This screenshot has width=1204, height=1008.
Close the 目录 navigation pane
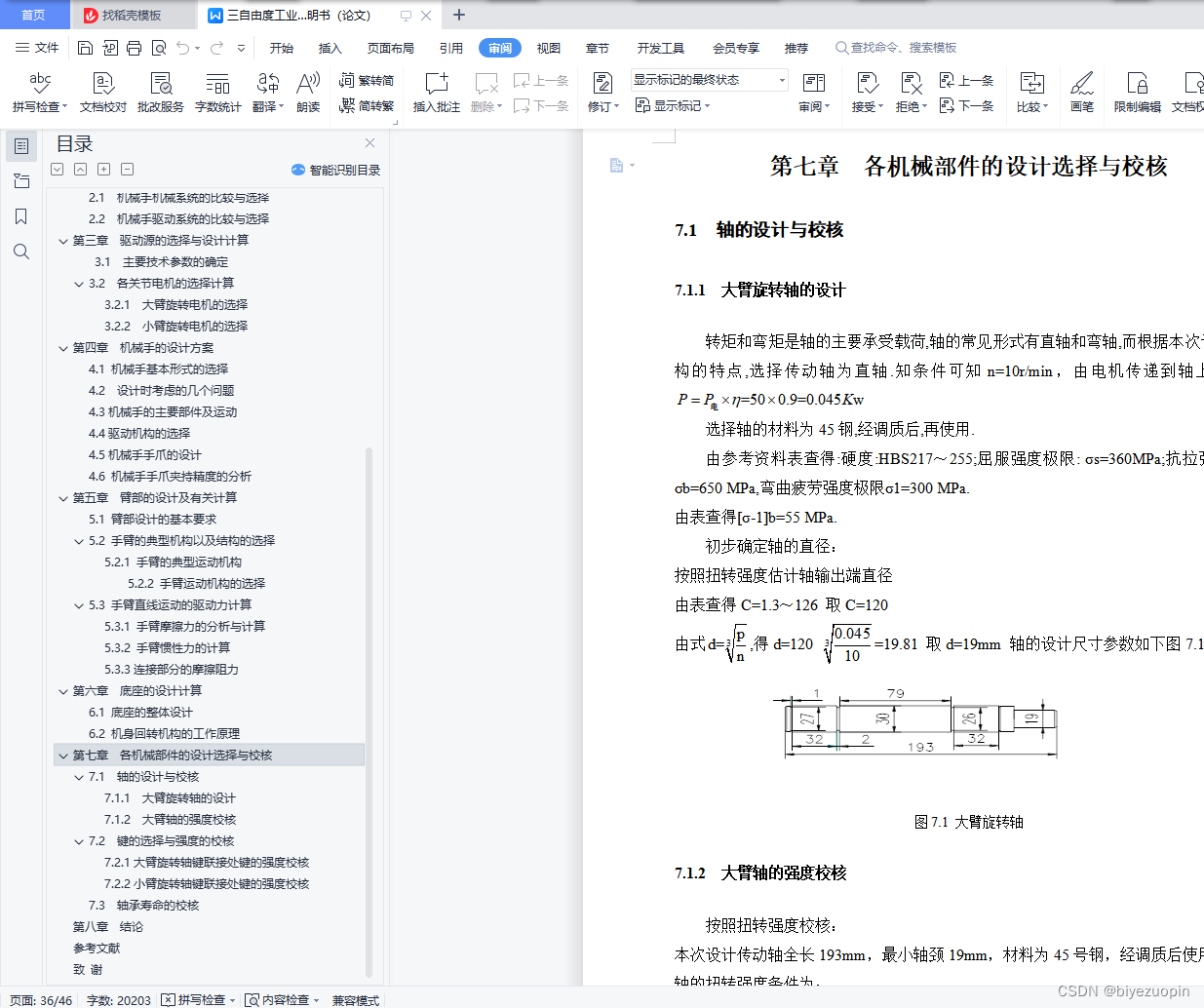pos(369,143)
